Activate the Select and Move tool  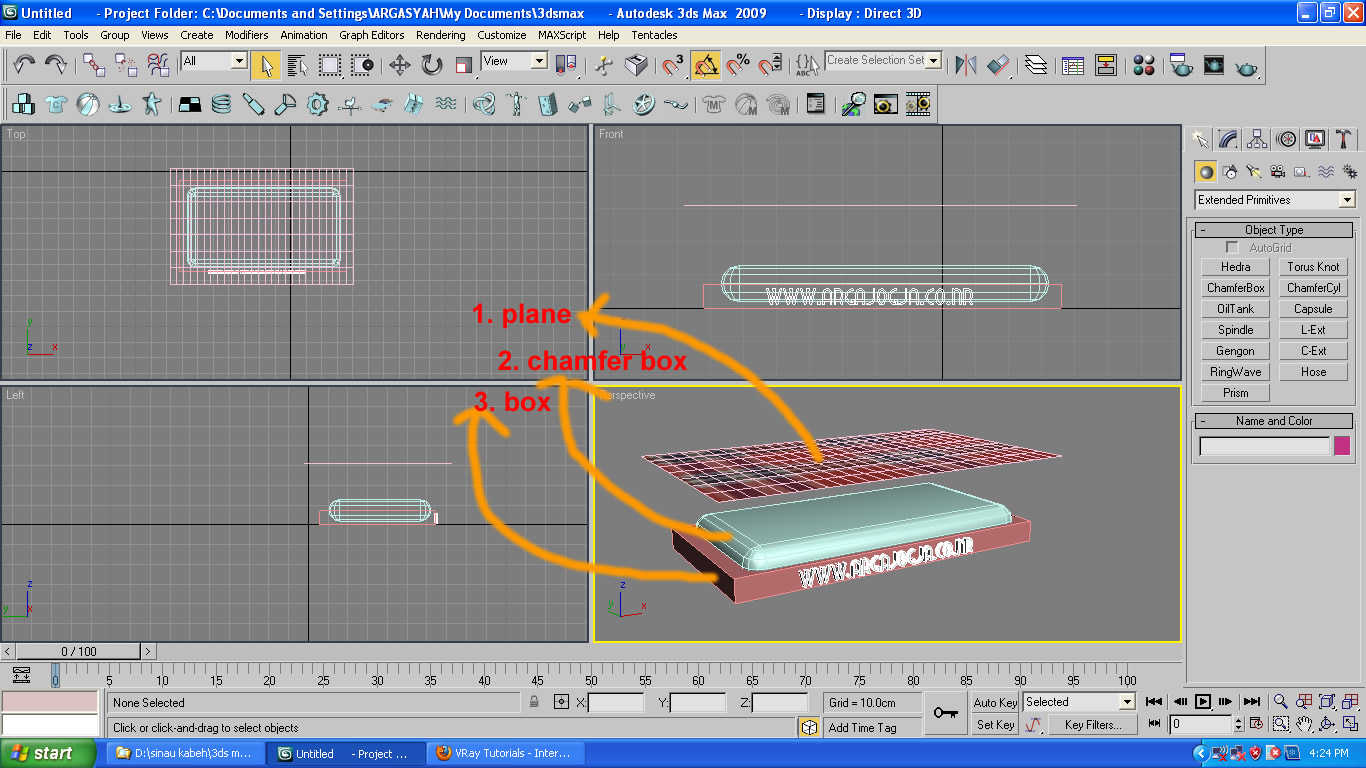400,65
